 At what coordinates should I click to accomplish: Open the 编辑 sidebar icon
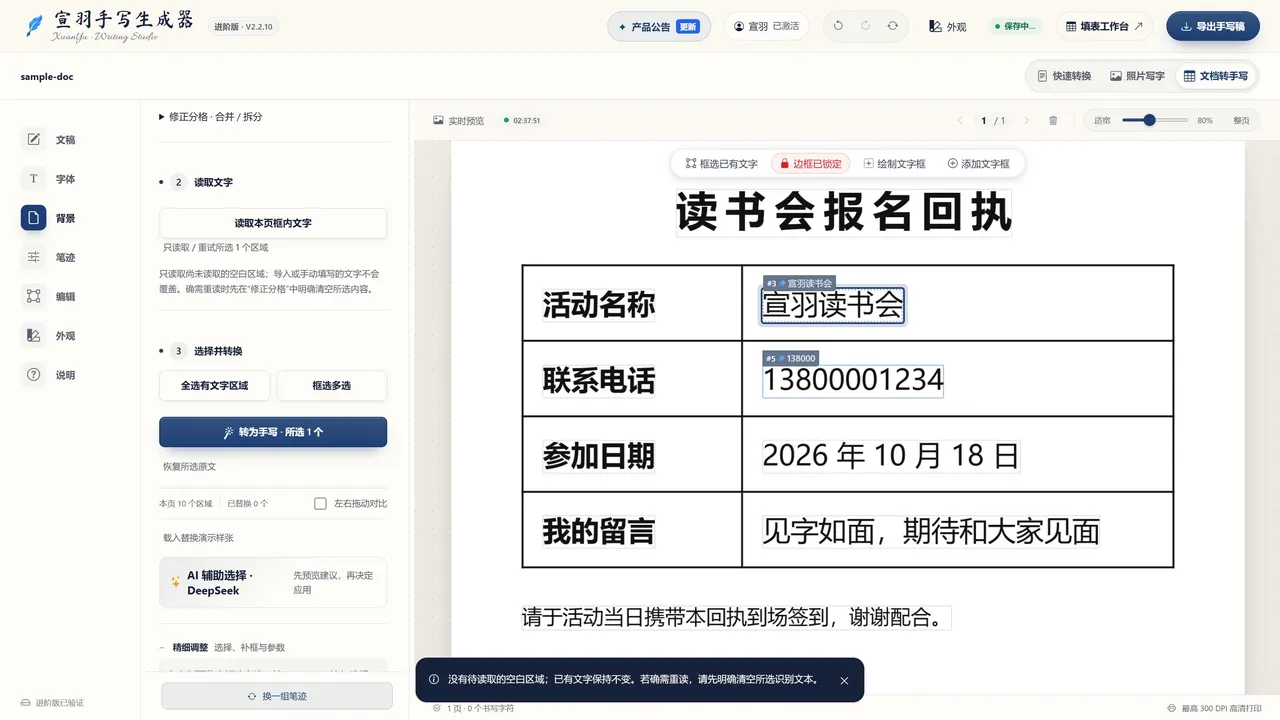(x=33, y=296)
